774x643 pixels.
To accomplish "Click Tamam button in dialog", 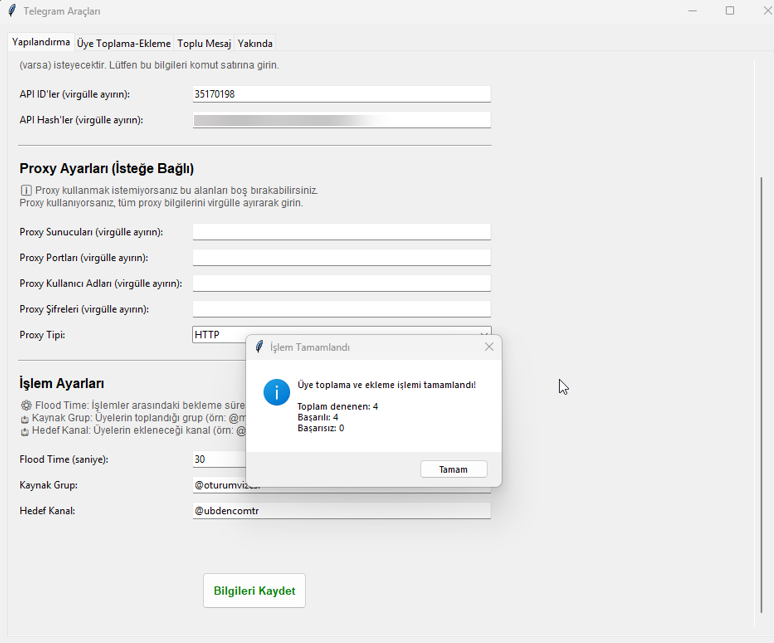I will point(453,469).
